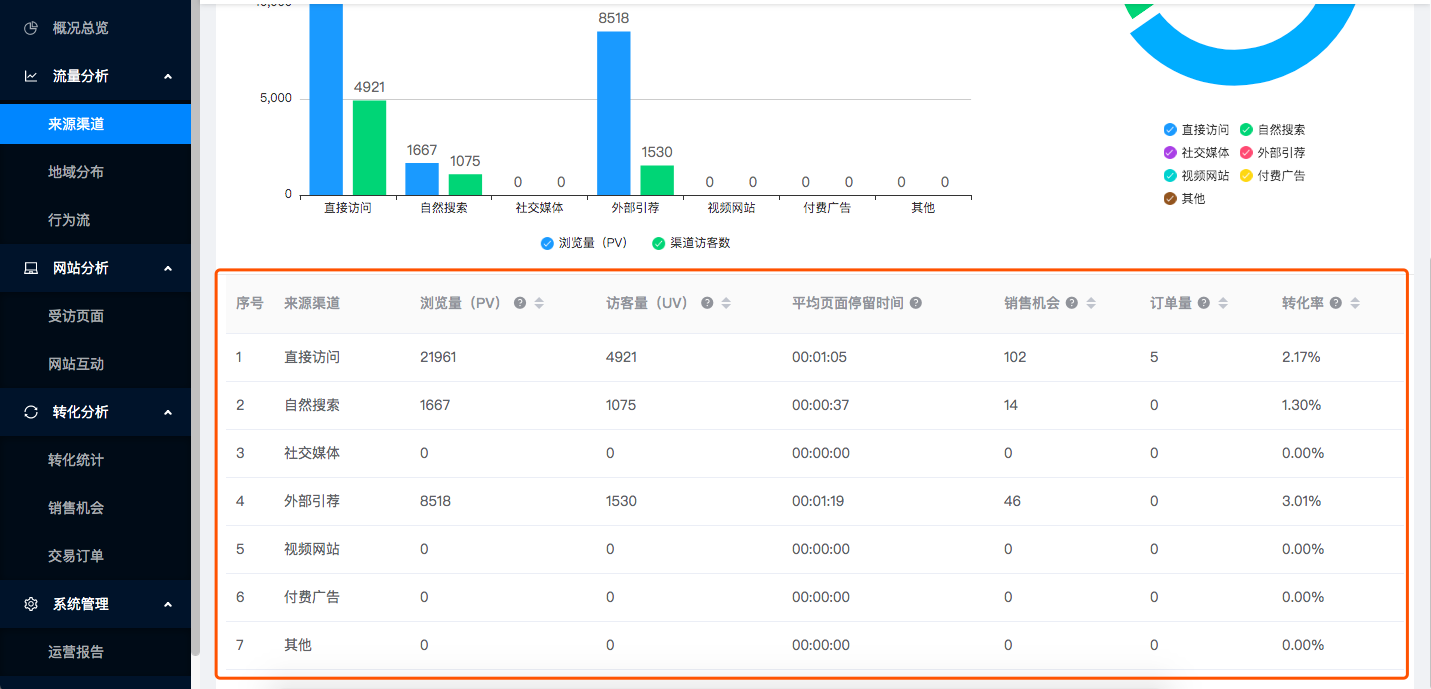Click the 系统管理 gear icon
Screen dimensions: 1431x689
(x=31, y=604)
